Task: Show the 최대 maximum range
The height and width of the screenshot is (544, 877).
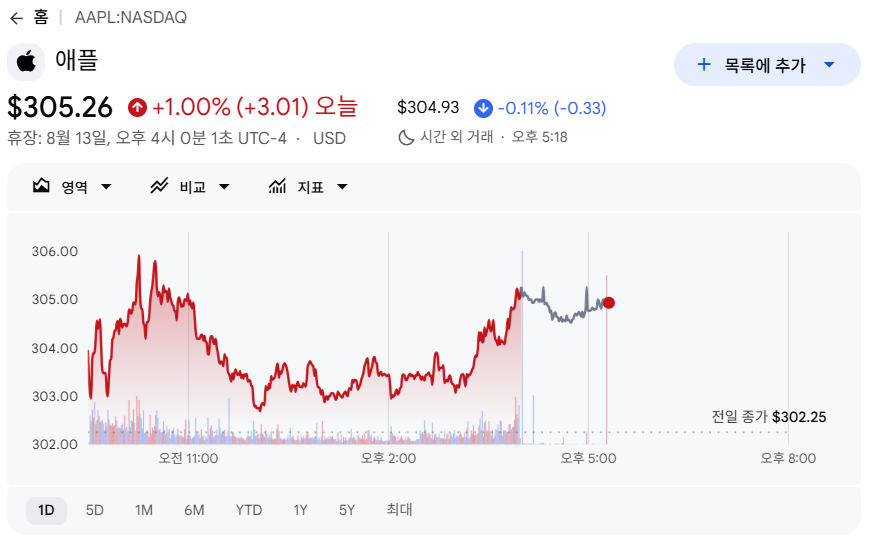Action: tap(399, 510)
